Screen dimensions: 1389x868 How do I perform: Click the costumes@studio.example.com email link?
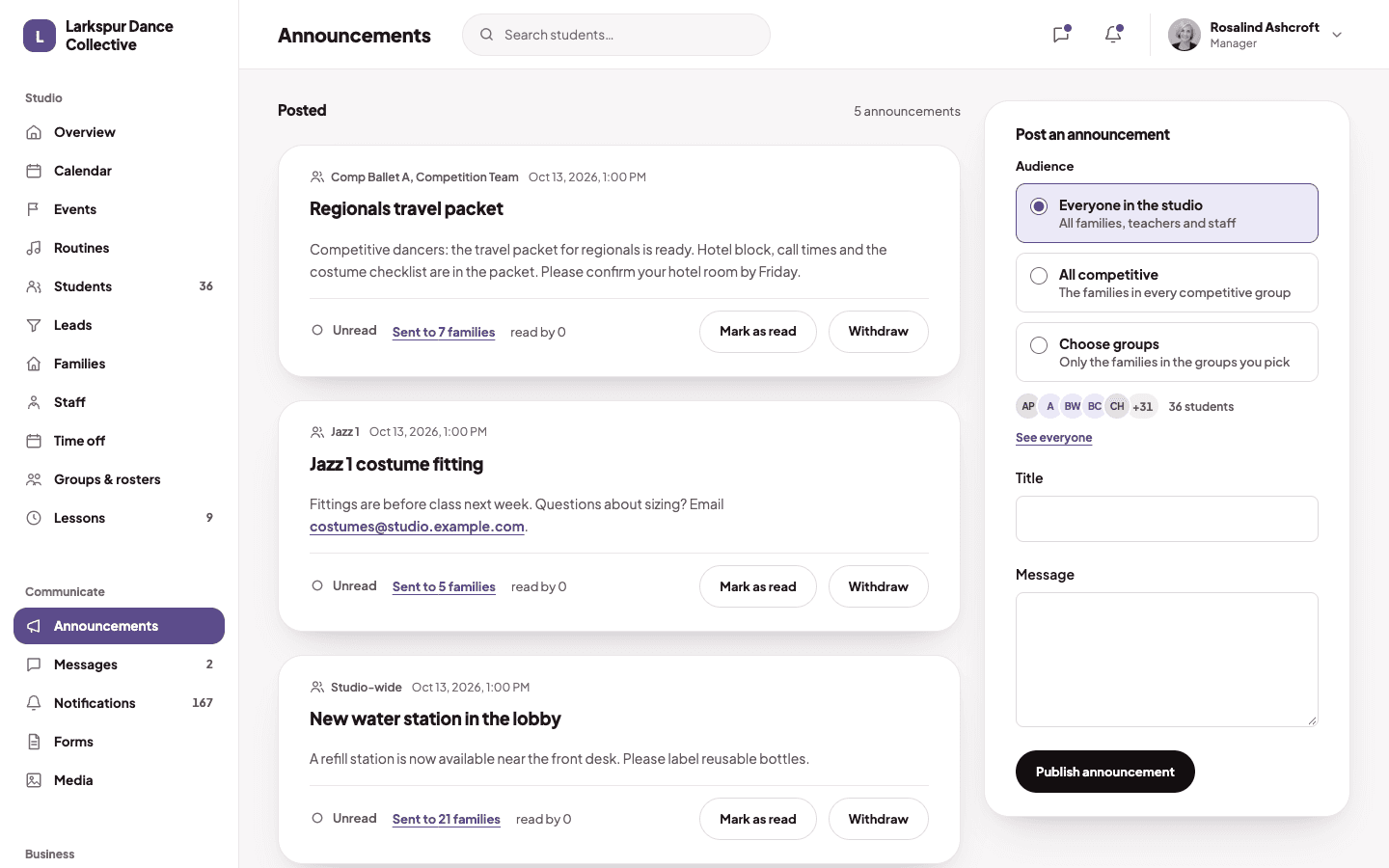pos(417,527)
